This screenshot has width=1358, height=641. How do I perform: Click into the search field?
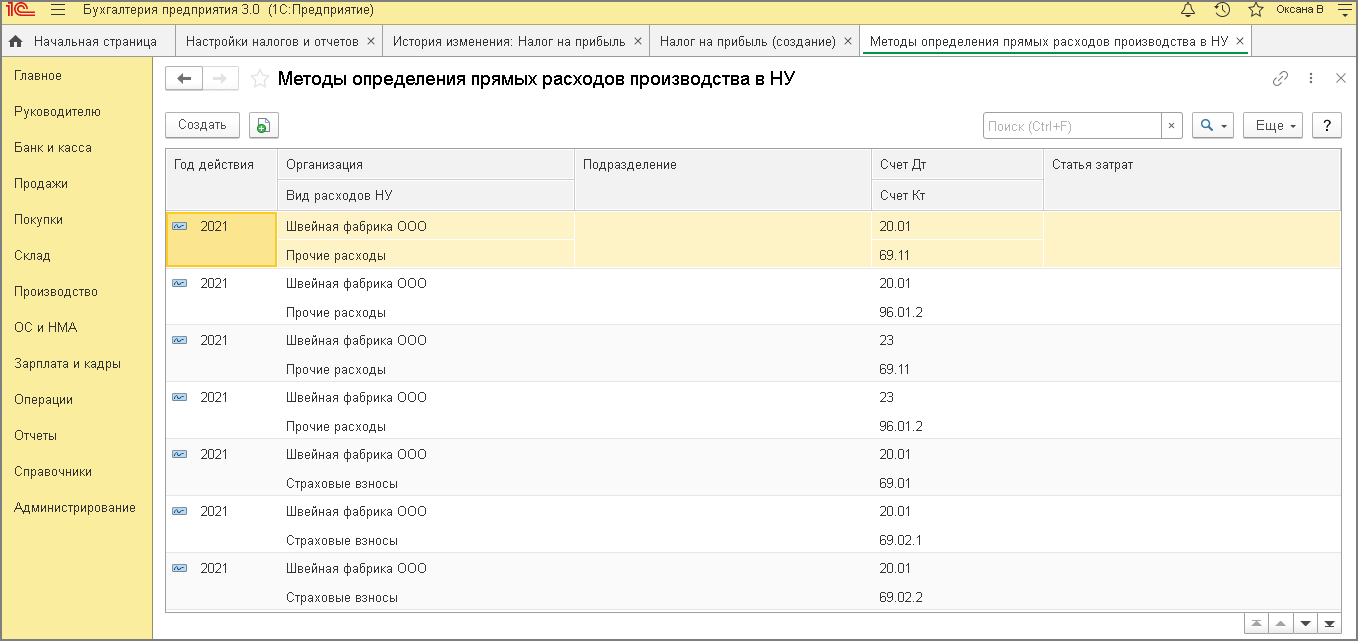(x=1072, y=125)
